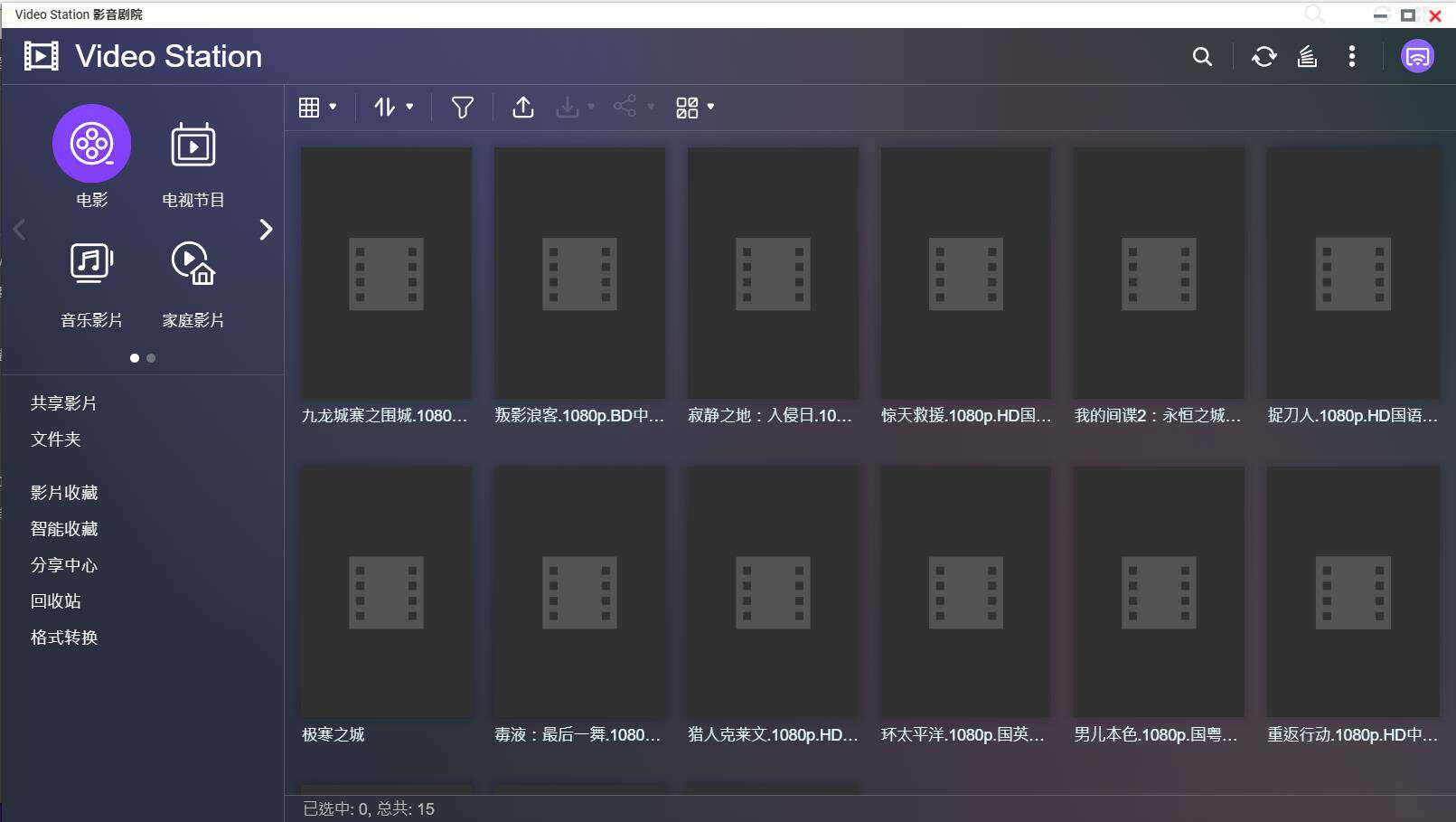This screenshot has height=822, width=1456.
Task: Click the 九龙城寨之围城.1080 title text
Action: point(385,416)
